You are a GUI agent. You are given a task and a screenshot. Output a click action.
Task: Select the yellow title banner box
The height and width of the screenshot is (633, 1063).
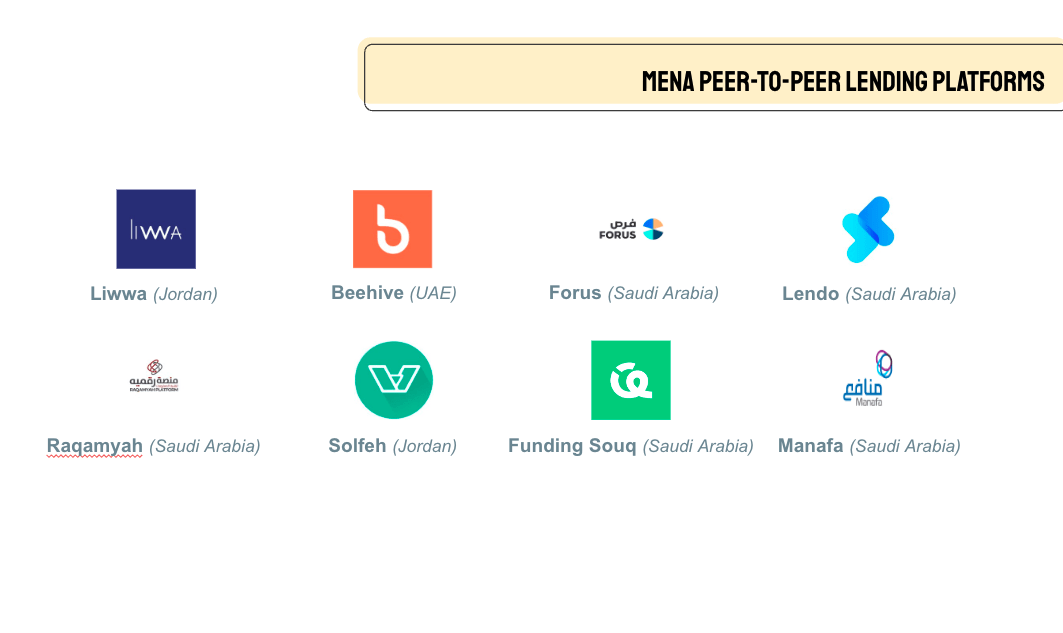[712, 75]
